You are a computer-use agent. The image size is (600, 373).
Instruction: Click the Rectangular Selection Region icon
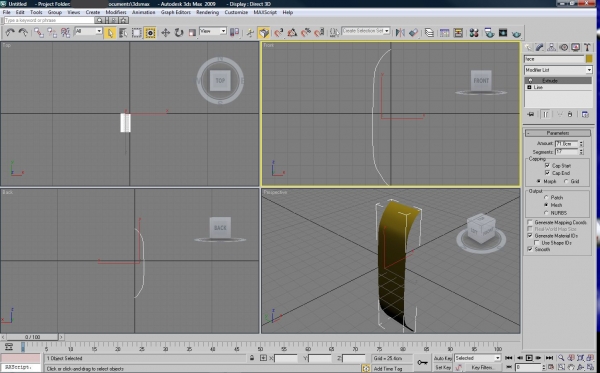point(137,33)
